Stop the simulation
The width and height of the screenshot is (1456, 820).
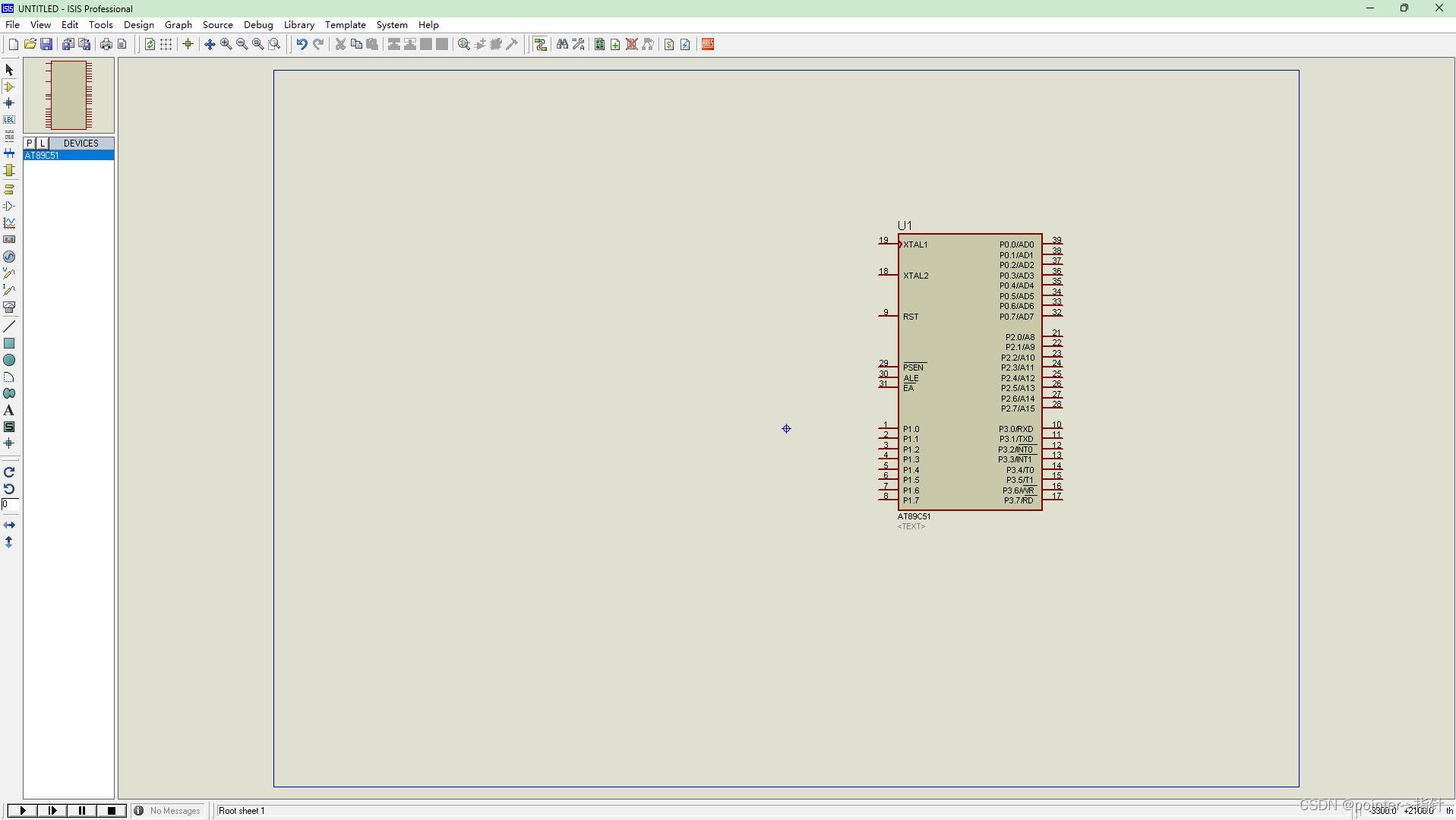(112, 811)
